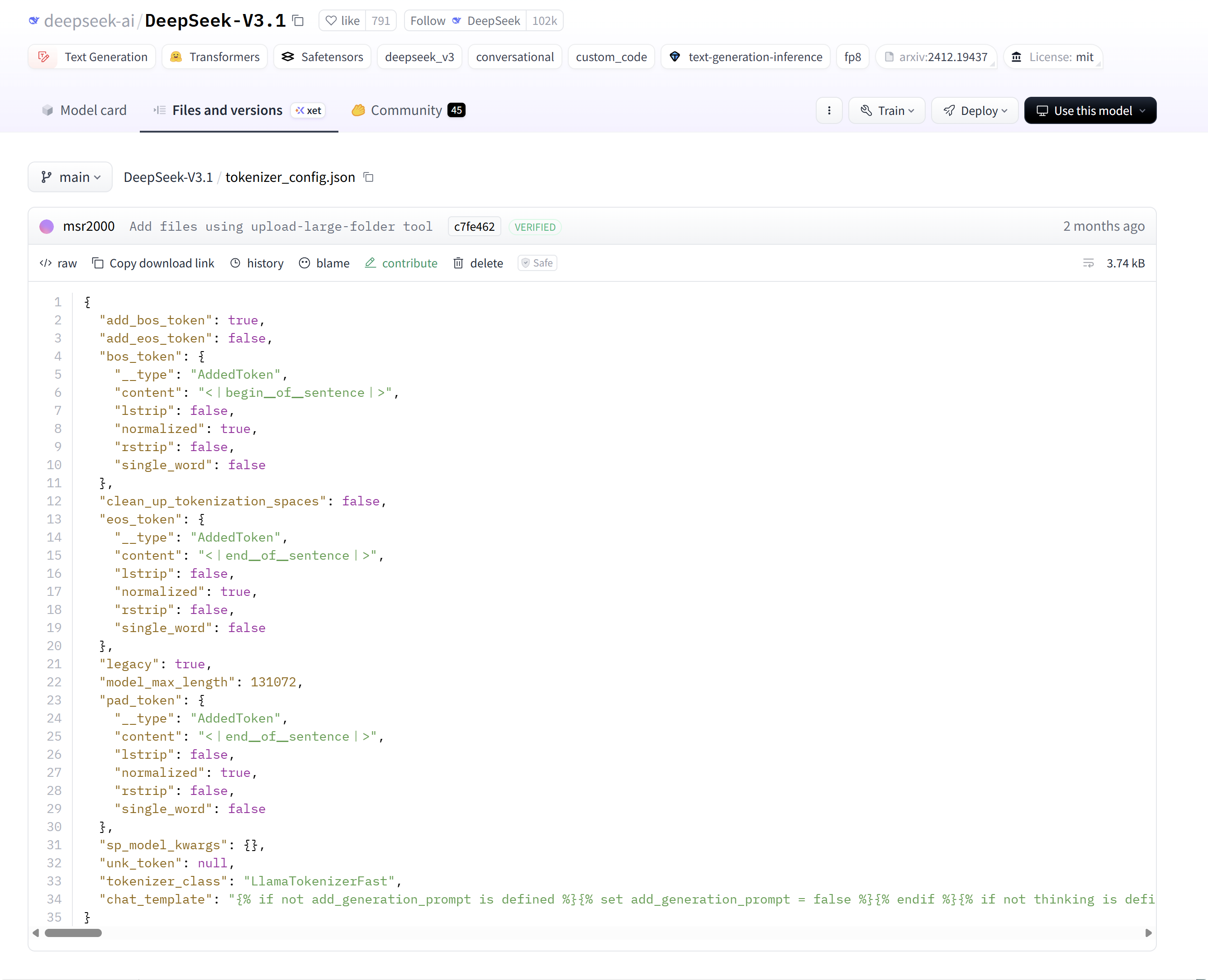Click the three-dot more options icon
The height and width of the screenshot is (980, 1208).
[829, 111]
